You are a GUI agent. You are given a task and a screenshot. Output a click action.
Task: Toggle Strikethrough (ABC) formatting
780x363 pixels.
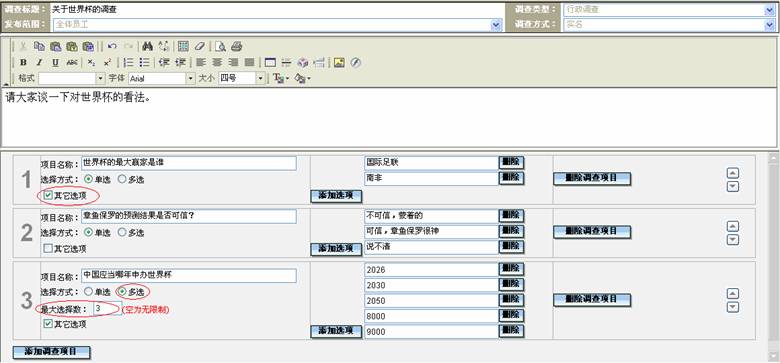(x=72, y=63)
